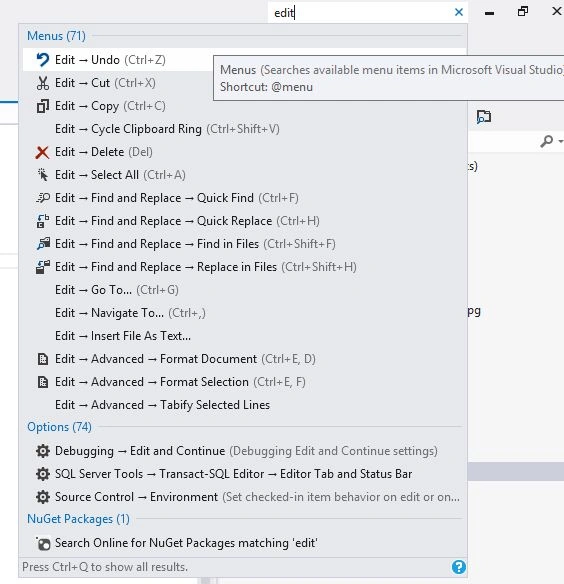Click the Format Document icon

click(42, 359)
